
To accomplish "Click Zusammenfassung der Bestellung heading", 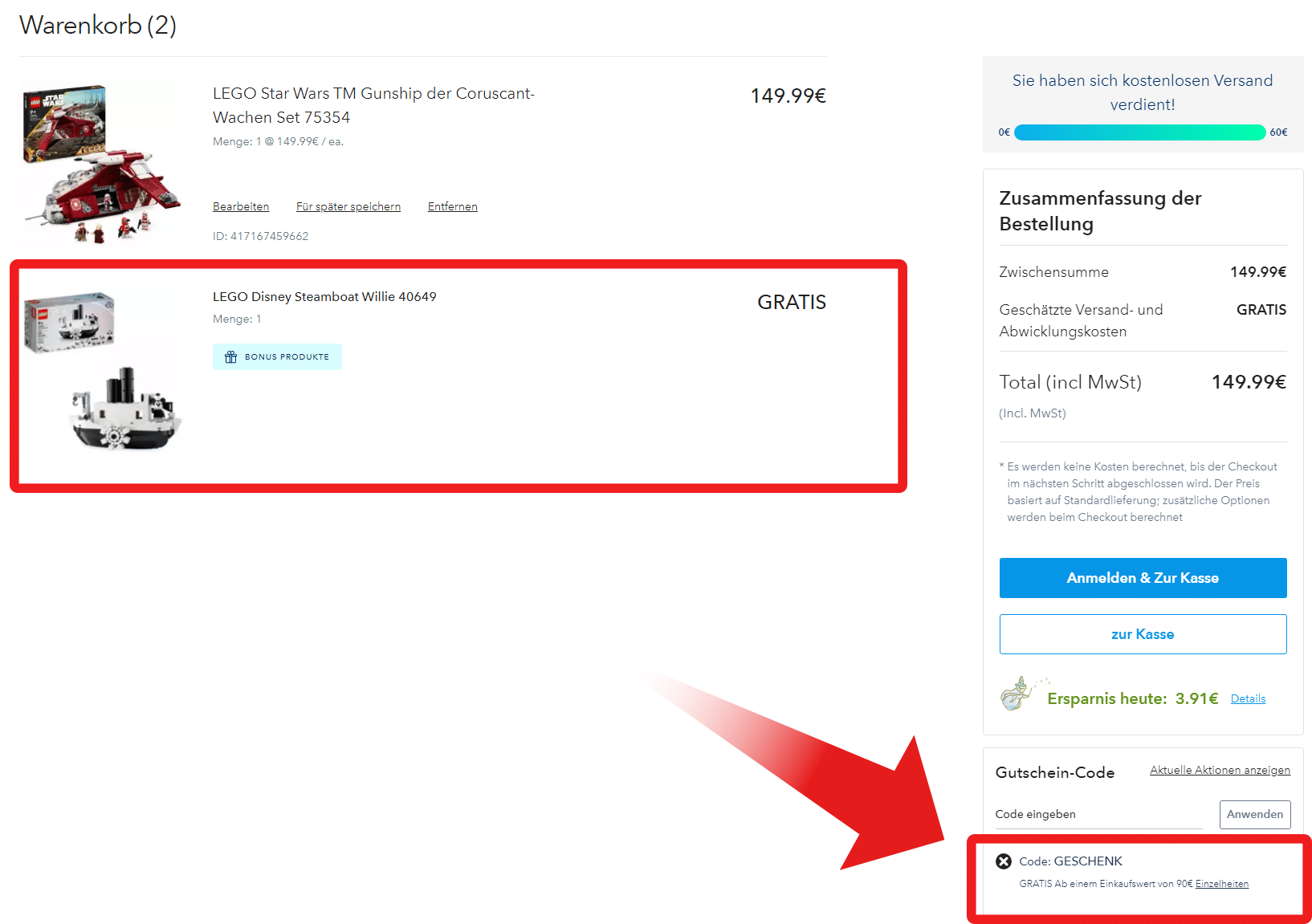I will [x=1100, y=211].
